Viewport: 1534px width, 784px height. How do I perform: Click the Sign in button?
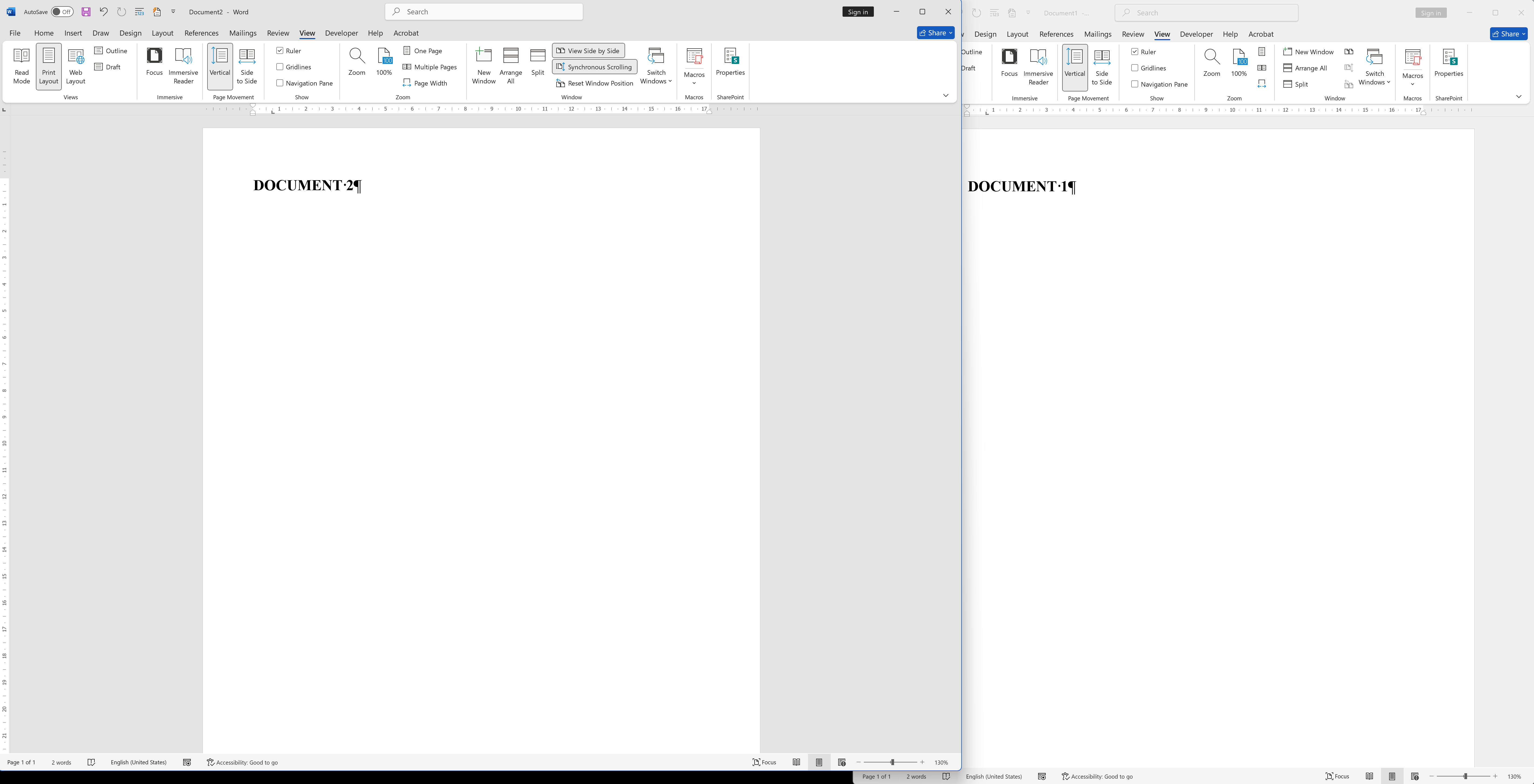[858, 11]
